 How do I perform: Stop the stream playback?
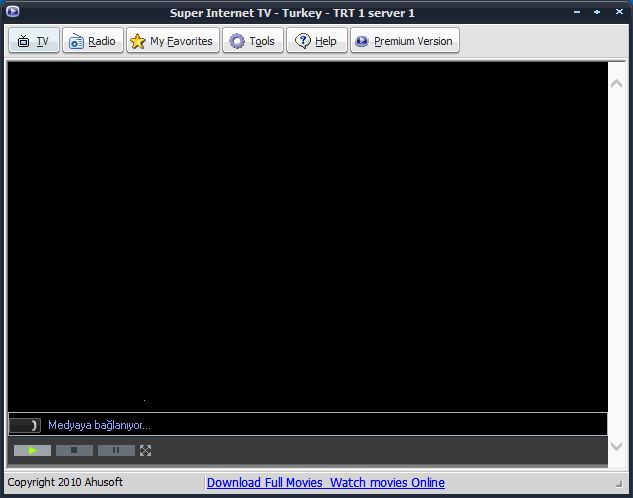click(74, 450)
